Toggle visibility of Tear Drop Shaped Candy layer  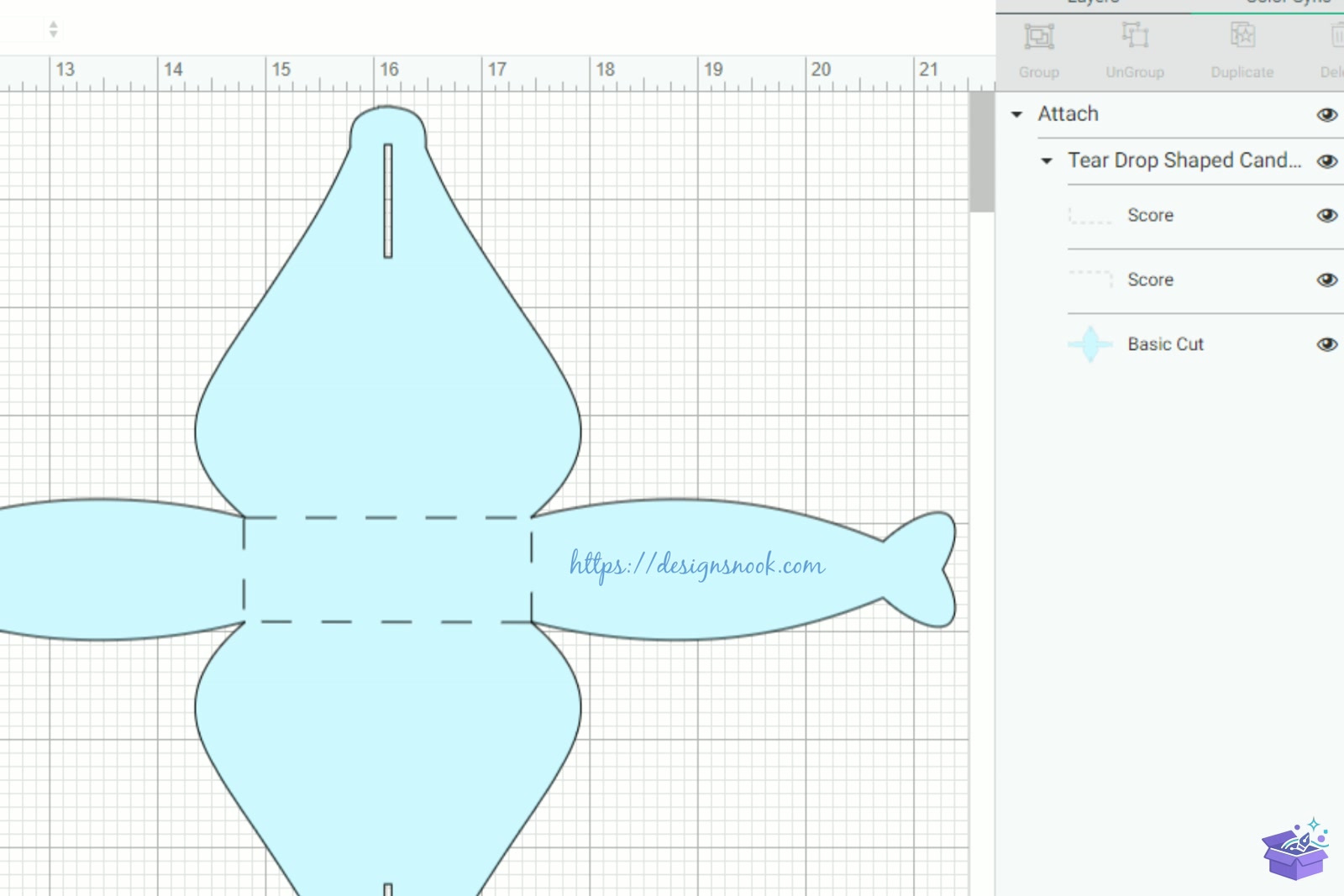click(x=1327, y=161)
